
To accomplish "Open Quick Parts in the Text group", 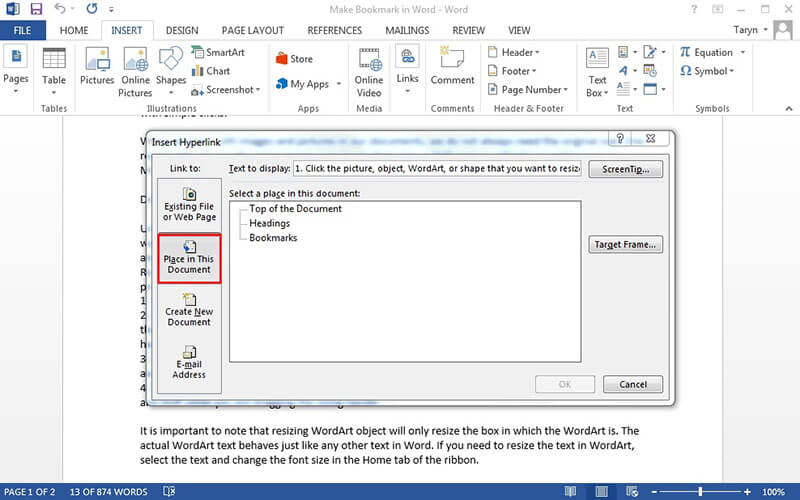I will pos(627,52).
